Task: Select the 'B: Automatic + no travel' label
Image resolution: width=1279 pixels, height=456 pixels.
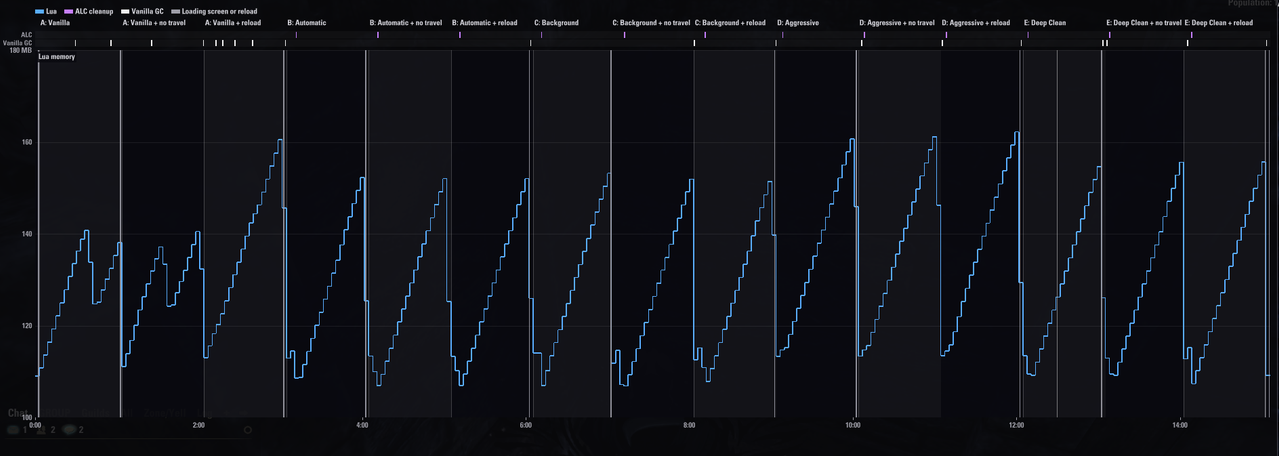Action: (405, 22)
